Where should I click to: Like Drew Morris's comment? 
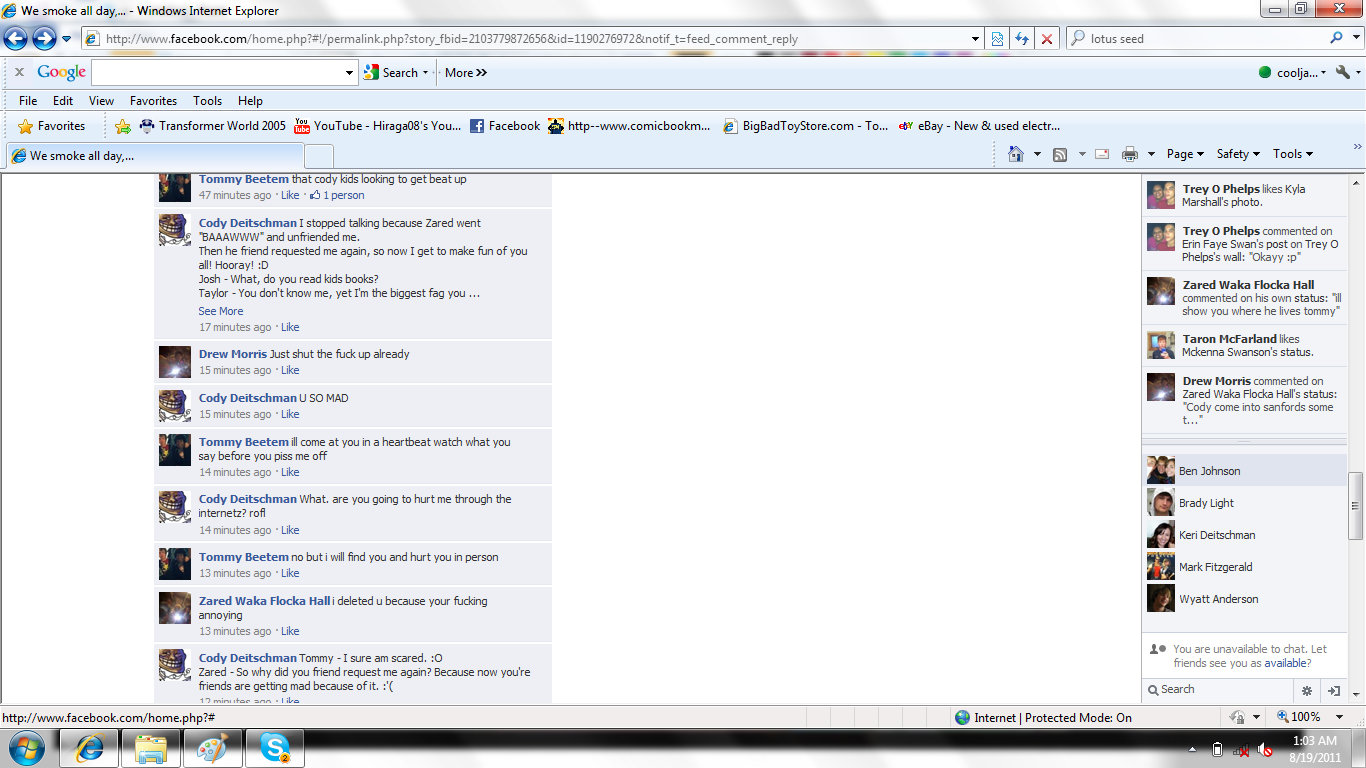pyautogui.click(x=290, y=370)
